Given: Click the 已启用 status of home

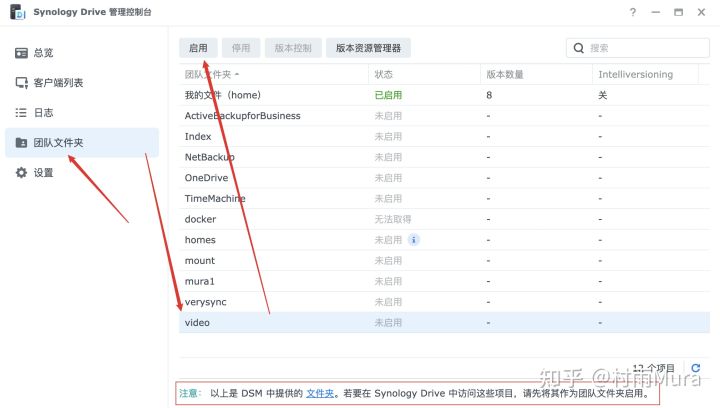Looking at the screenshot, I should click(388, 95).
